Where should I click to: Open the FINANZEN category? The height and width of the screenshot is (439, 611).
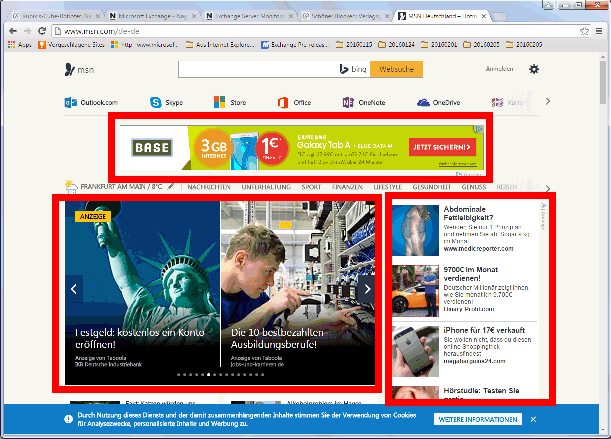[x=347, y=187]
